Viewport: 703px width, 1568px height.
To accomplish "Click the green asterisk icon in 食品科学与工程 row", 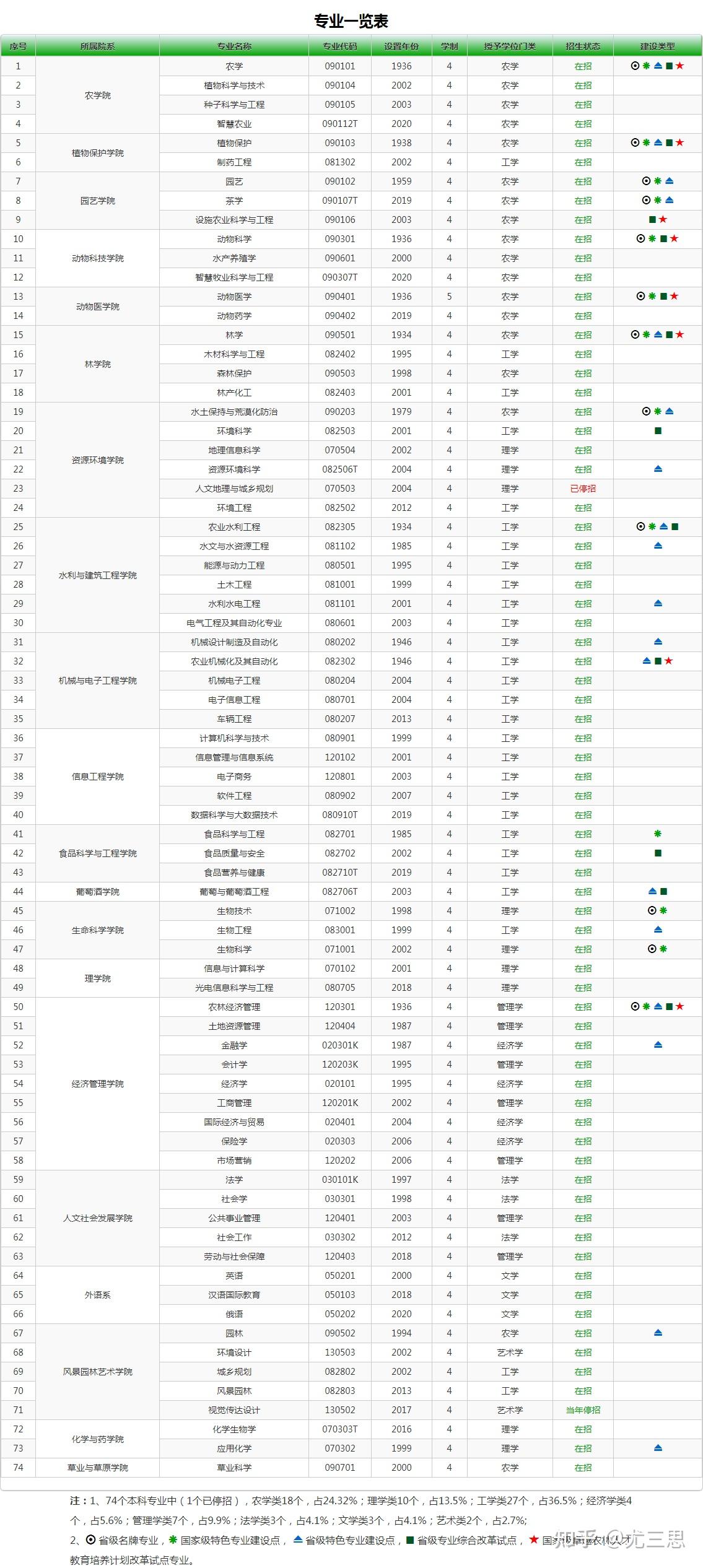I will 658,834.
